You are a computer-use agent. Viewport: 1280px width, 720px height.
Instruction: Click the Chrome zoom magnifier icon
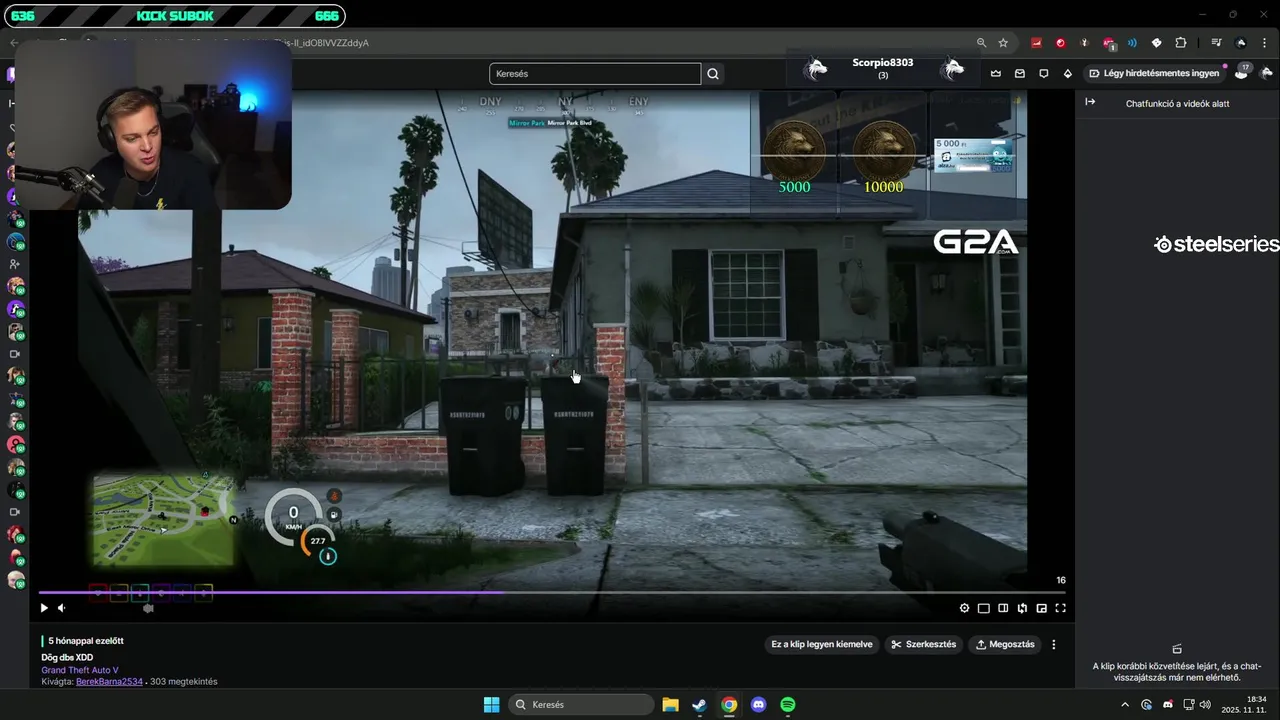tap(981, 43)
